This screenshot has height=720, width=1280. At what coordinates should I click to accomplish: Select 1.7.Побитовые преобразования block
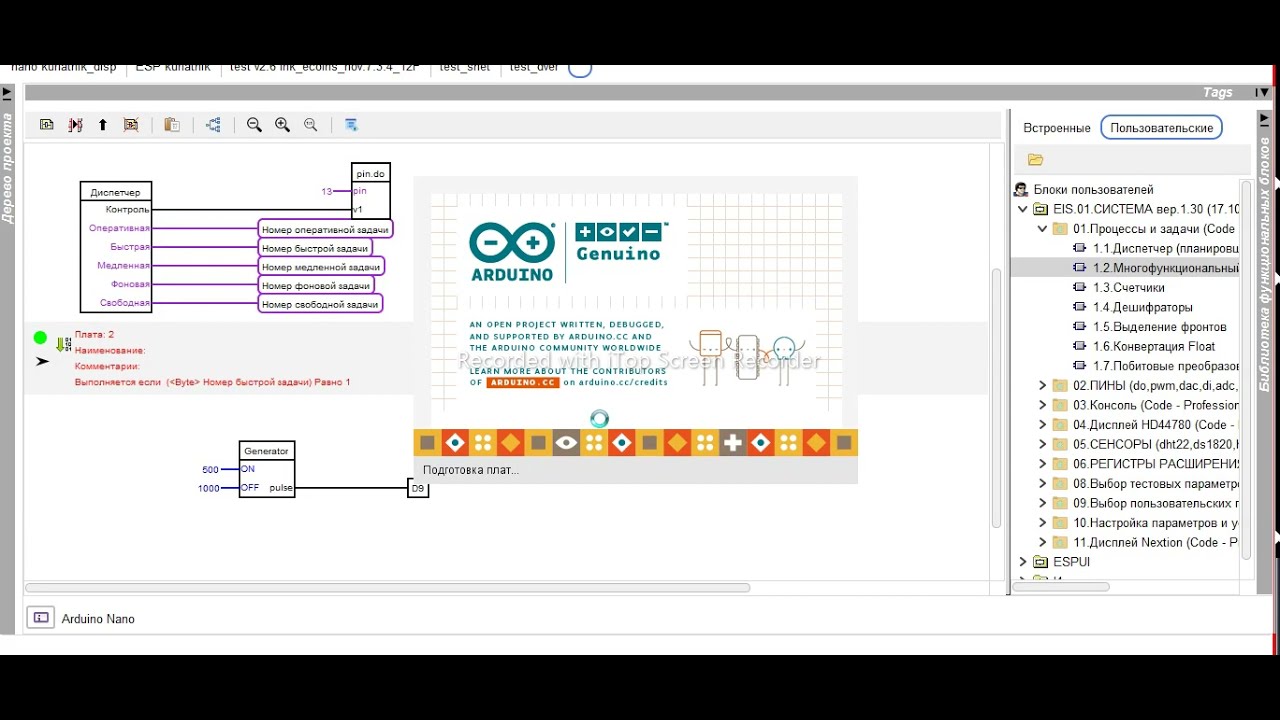tap(1155, 366)
